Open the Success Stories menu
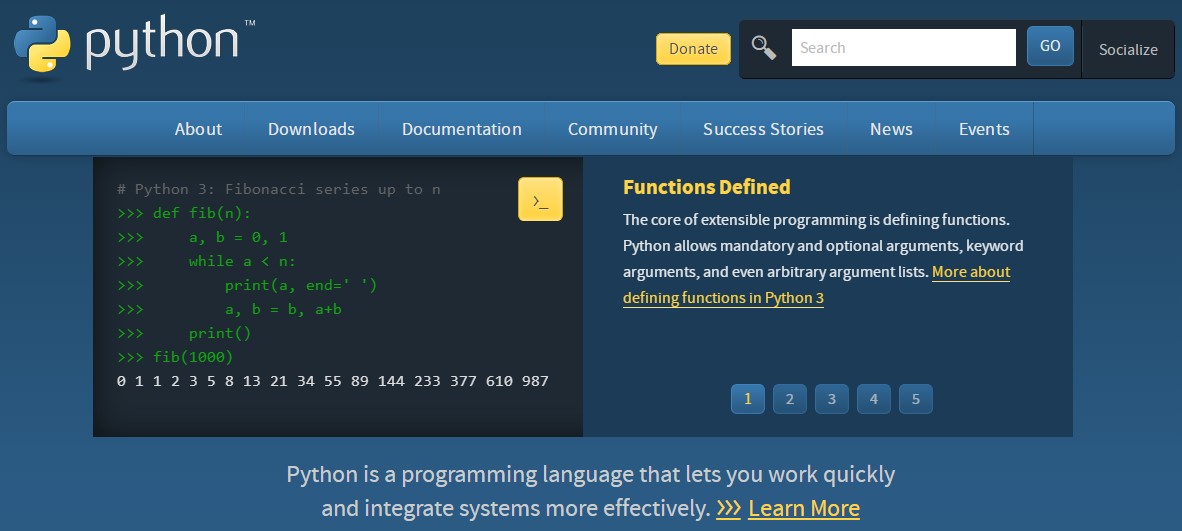Image resolution: width=1182 pixels, height=531 pixels. (763, 129)
